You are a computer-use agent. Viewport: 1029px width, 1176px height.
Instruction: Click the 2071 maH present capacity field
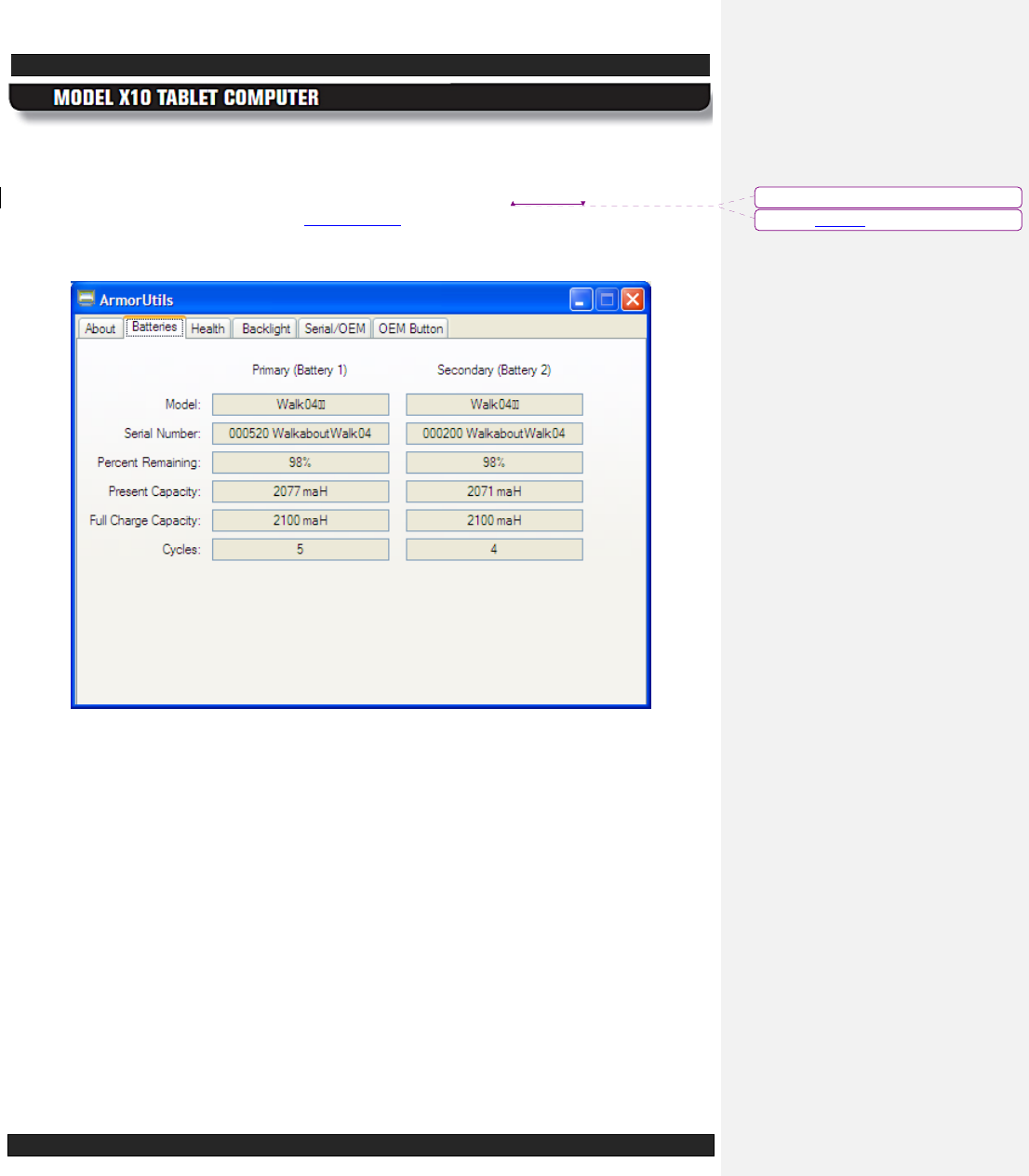(494, 491)
